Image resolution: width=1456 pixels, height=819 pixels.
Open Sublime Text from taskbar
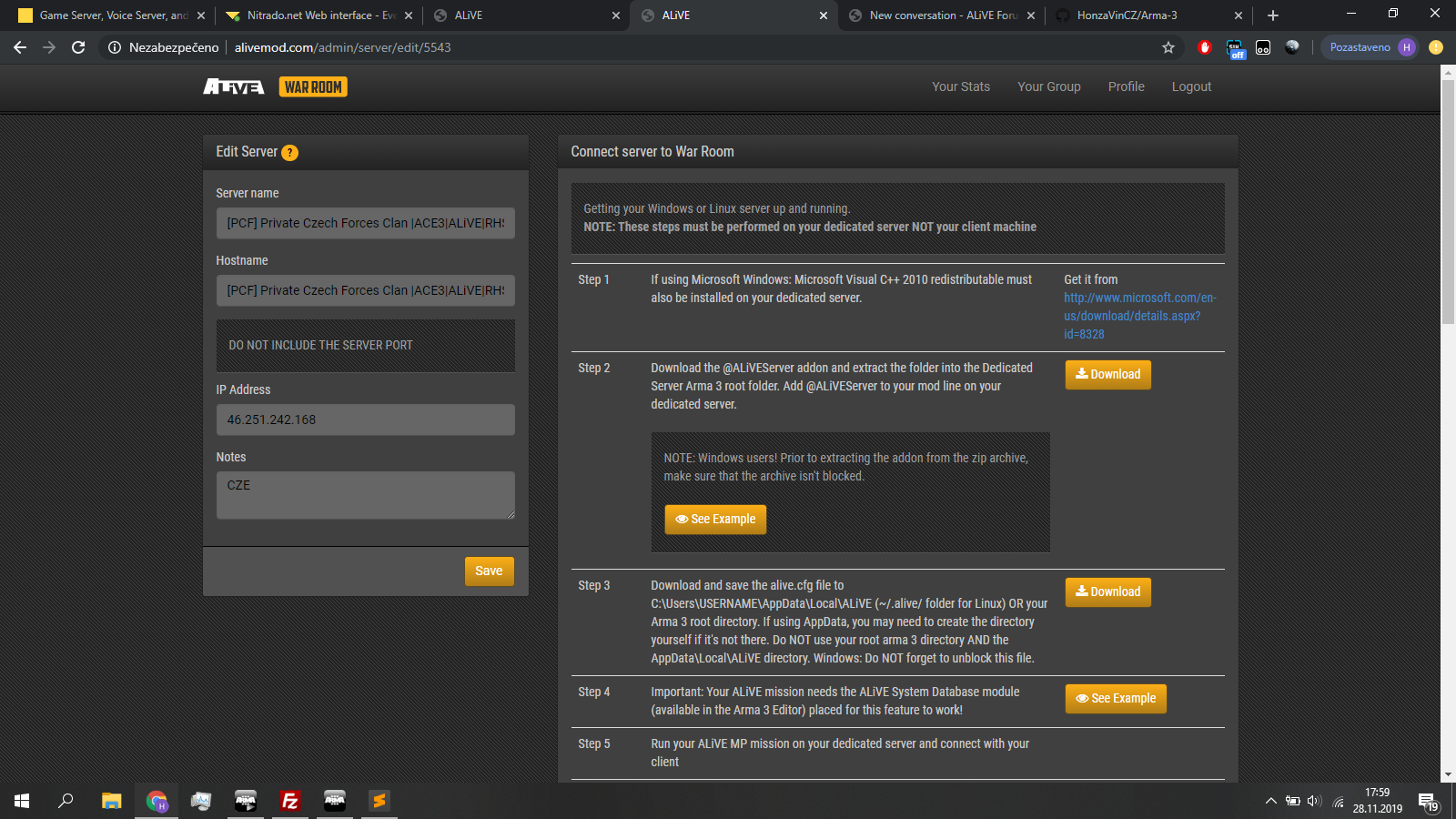click(379, 801)
